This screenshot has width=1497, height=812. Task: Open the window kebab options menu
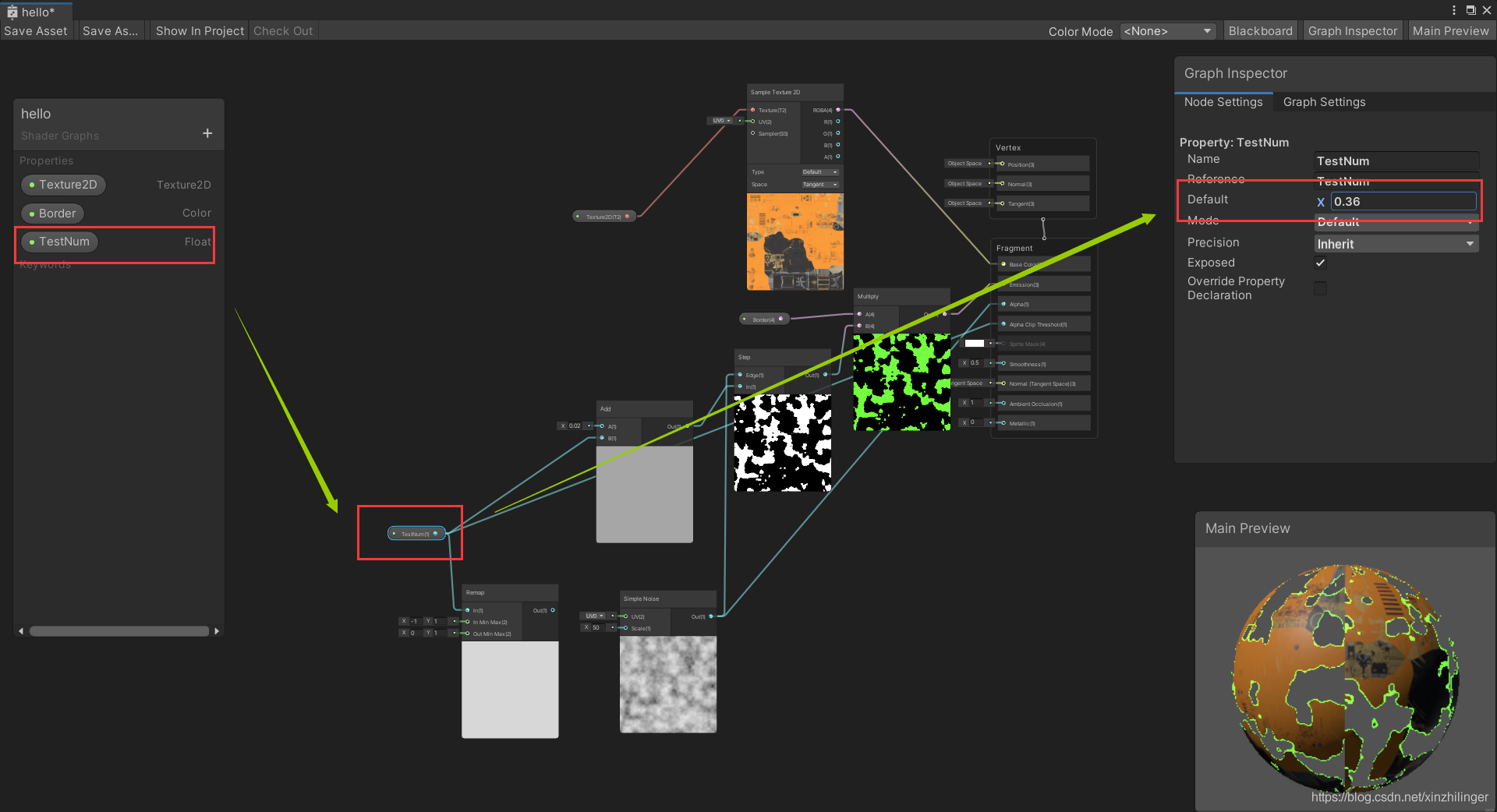coord(1453,10)
